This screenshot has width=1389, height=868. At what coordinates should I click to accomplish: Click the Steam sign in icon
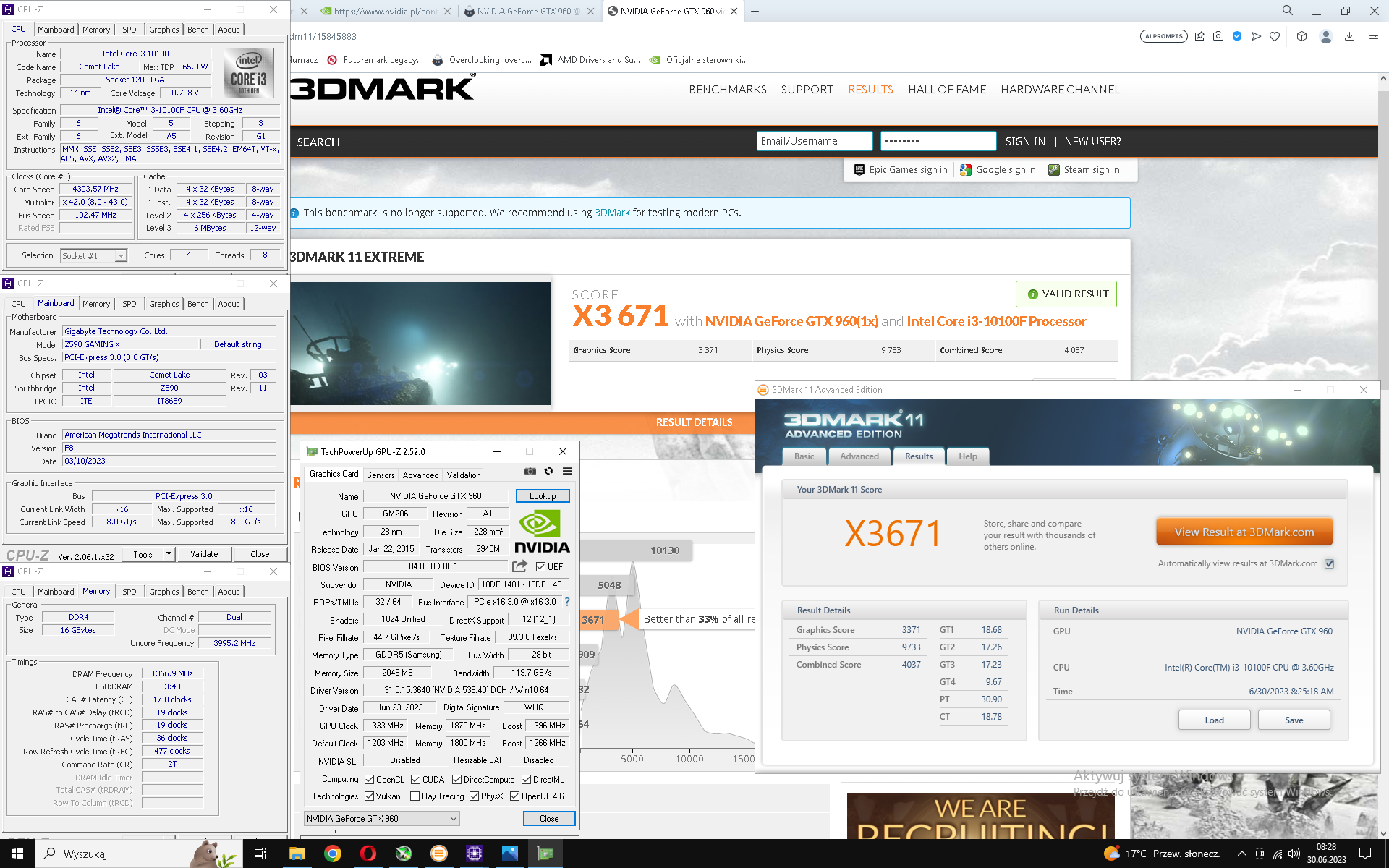[1054, 170]
